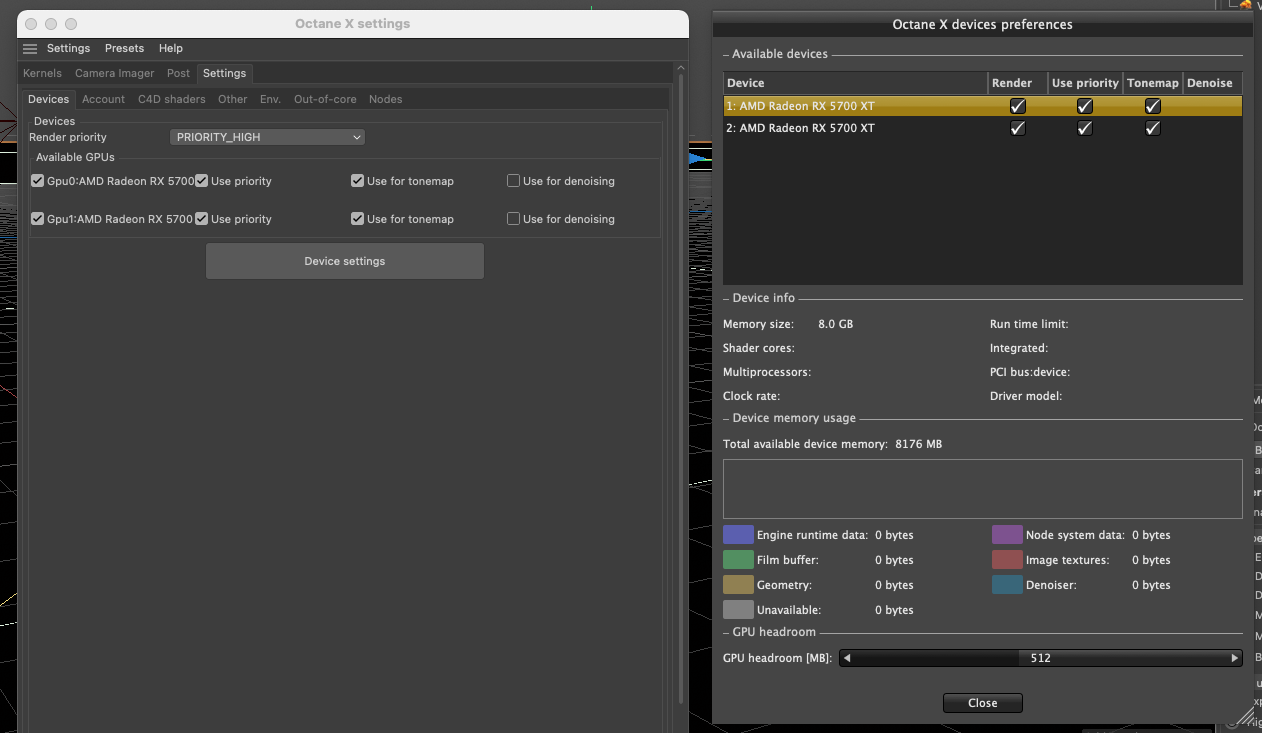Viewport: 1262px width, 733px height.
Task: Open the Help menu
Action: 171,48
